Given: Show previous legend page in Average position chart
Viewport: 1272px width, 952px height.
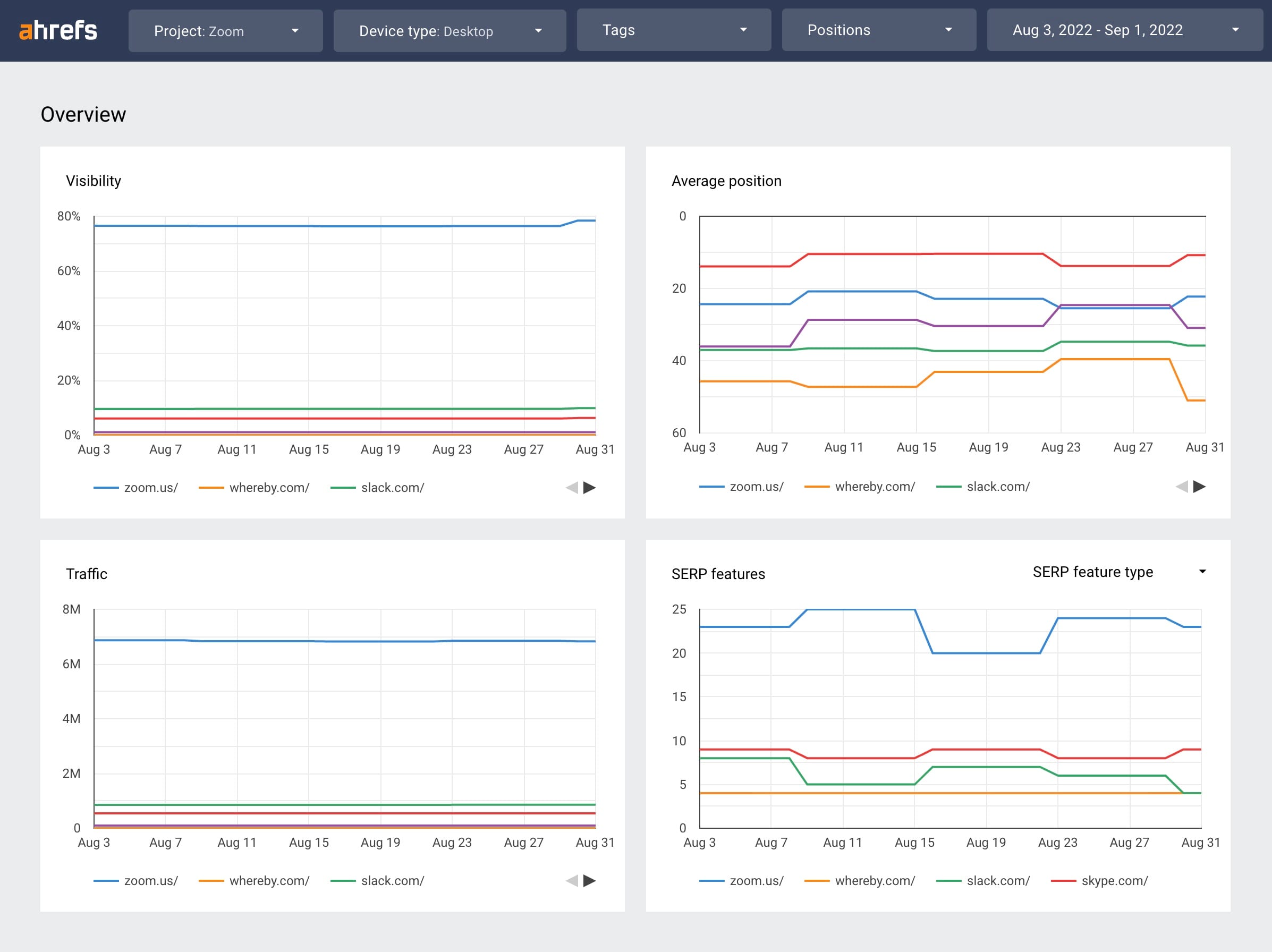Looking at the screenshot, I should (1182, 487).
